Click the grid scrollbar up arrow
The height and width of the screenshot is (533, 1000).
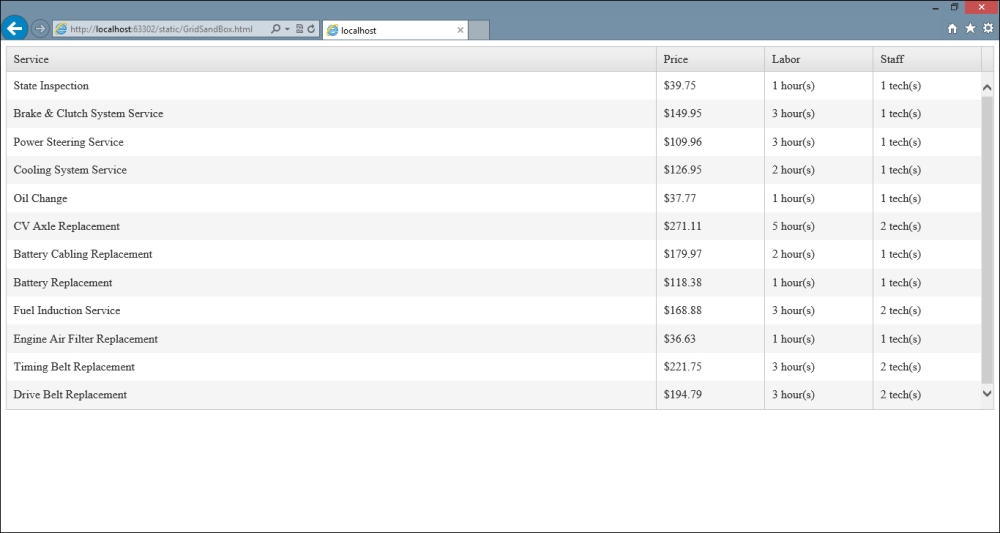coord(987,87)
